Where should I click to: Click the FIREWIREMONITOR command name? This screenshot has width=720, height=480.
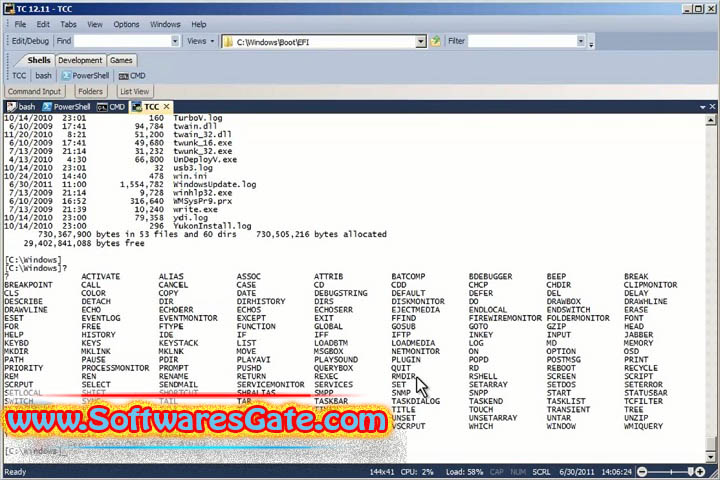pos(505,318)
